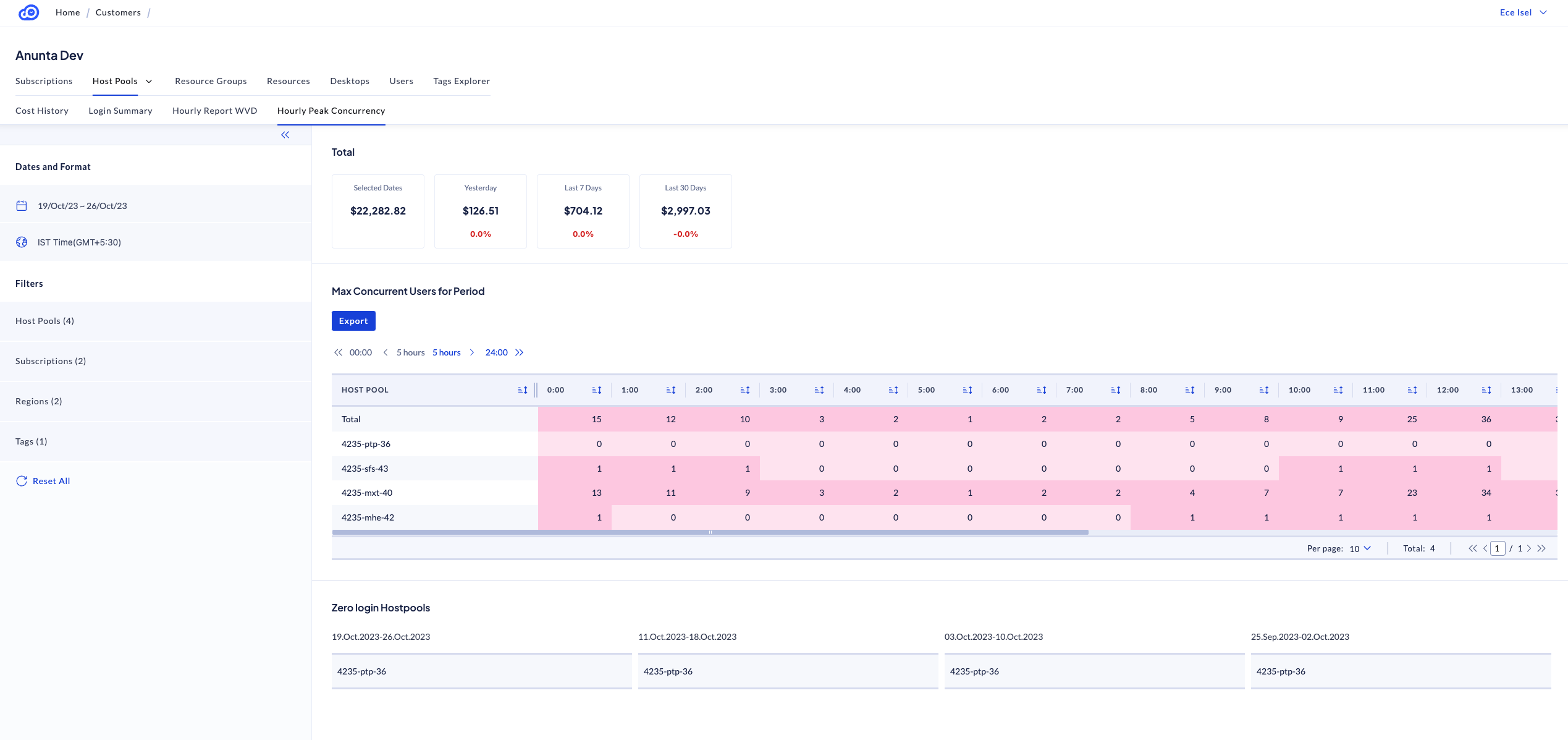
Task: Collapse the filters sidebar with double-chevron icon
Action: (x=285, y=135)
